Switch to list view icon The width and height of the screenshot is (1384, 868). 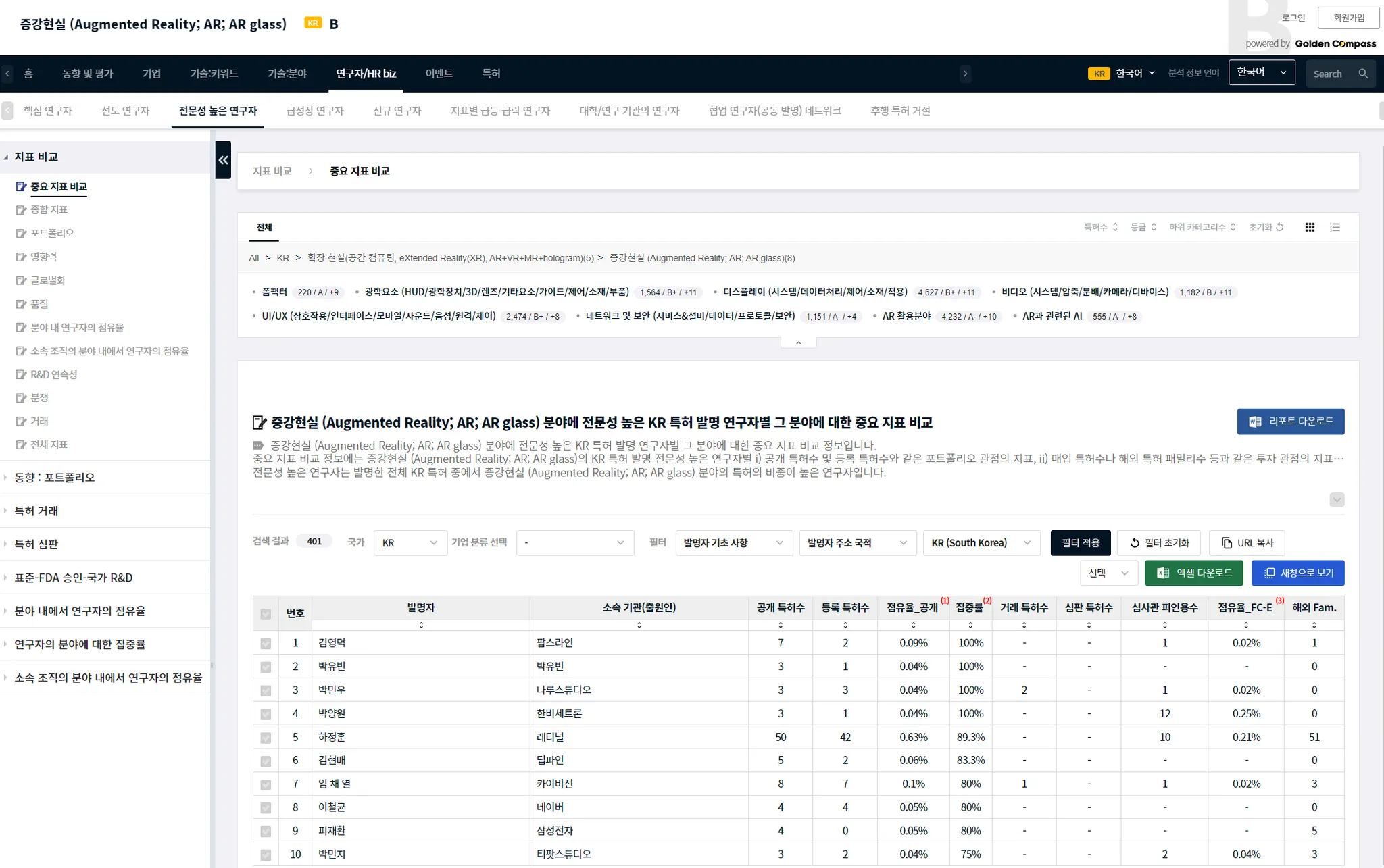click(1335, 228)
